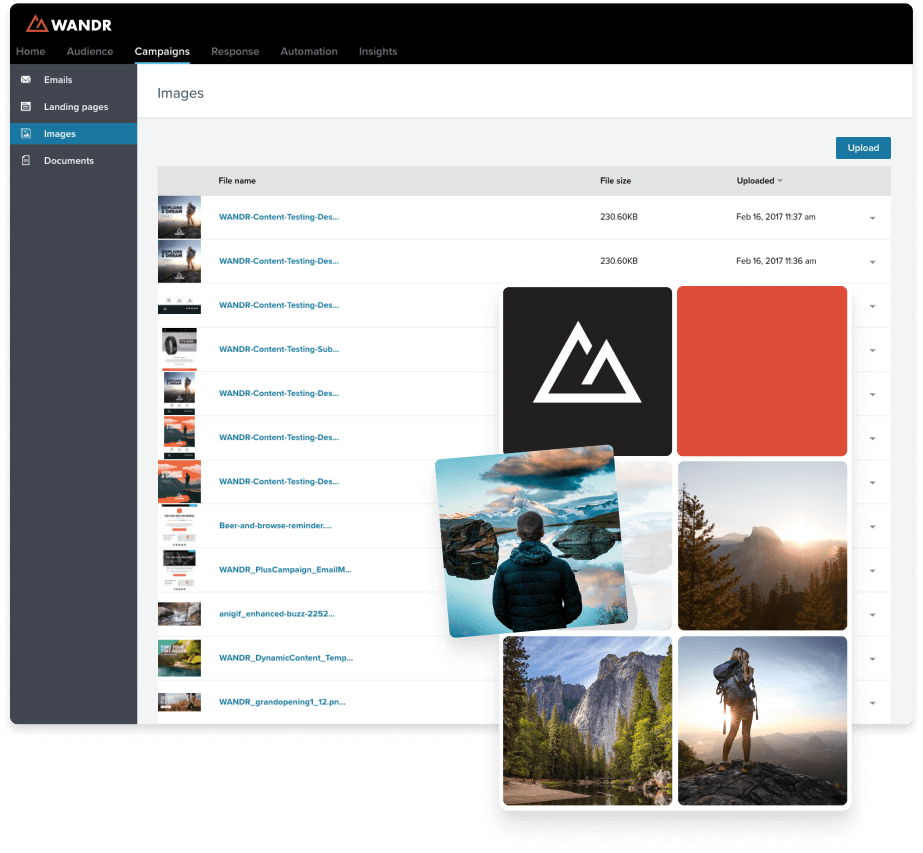Screen dimensions: 923x853
Task: Sort by Uploaded column arrow
Action: (x=780, y=181)
